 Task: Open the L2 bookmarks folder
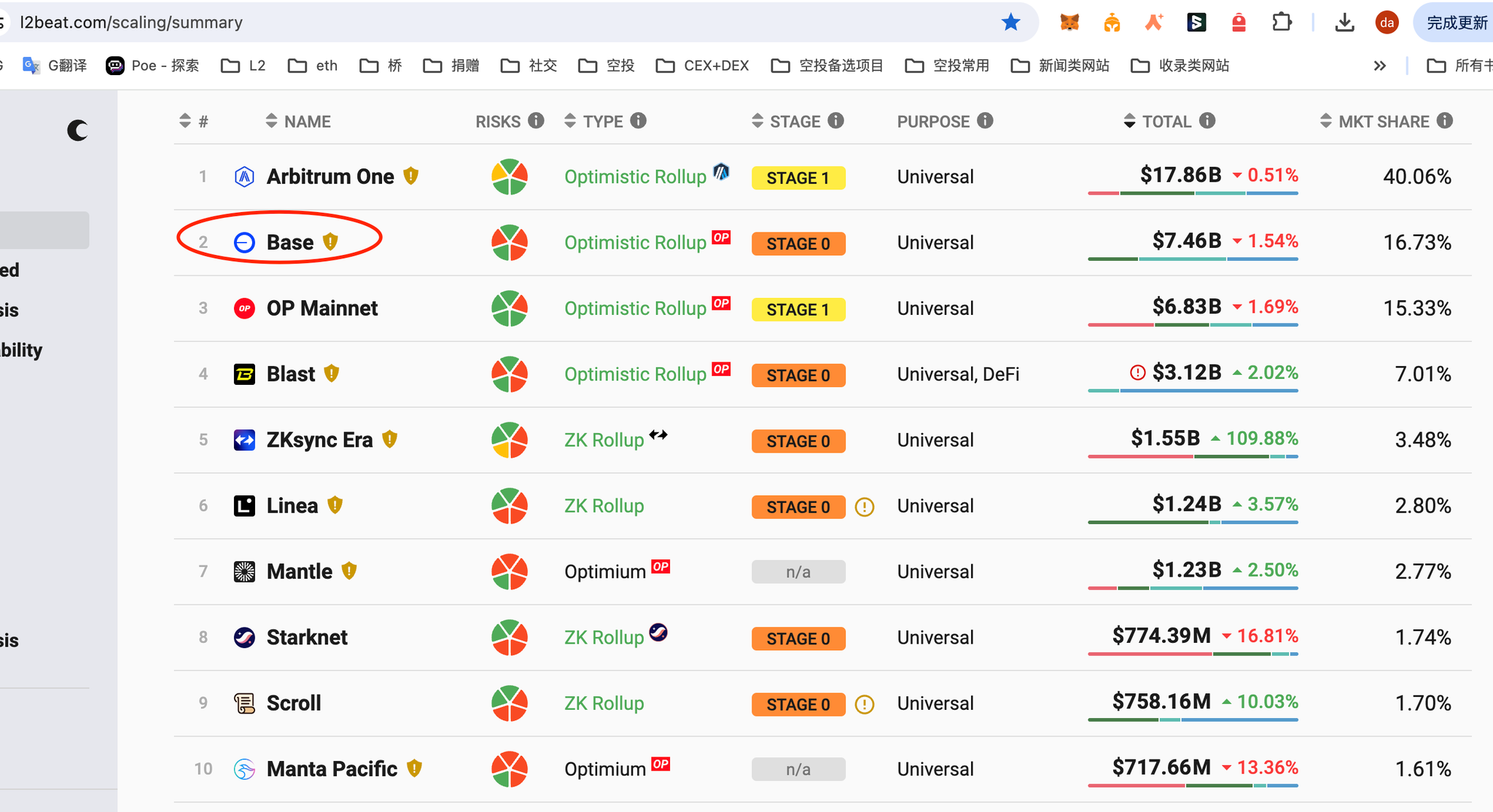(x=243, y=66)
